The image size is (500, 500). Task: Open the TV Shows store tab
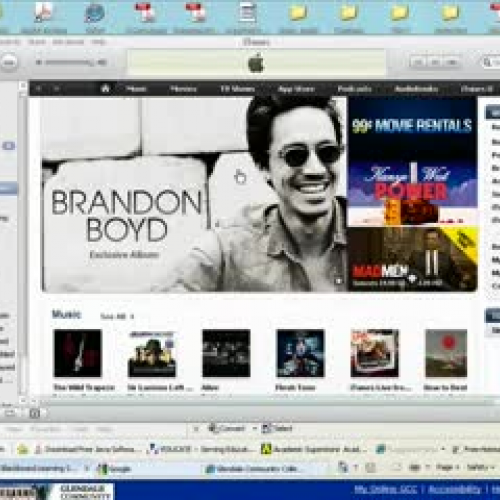click(x=237, y=89)
